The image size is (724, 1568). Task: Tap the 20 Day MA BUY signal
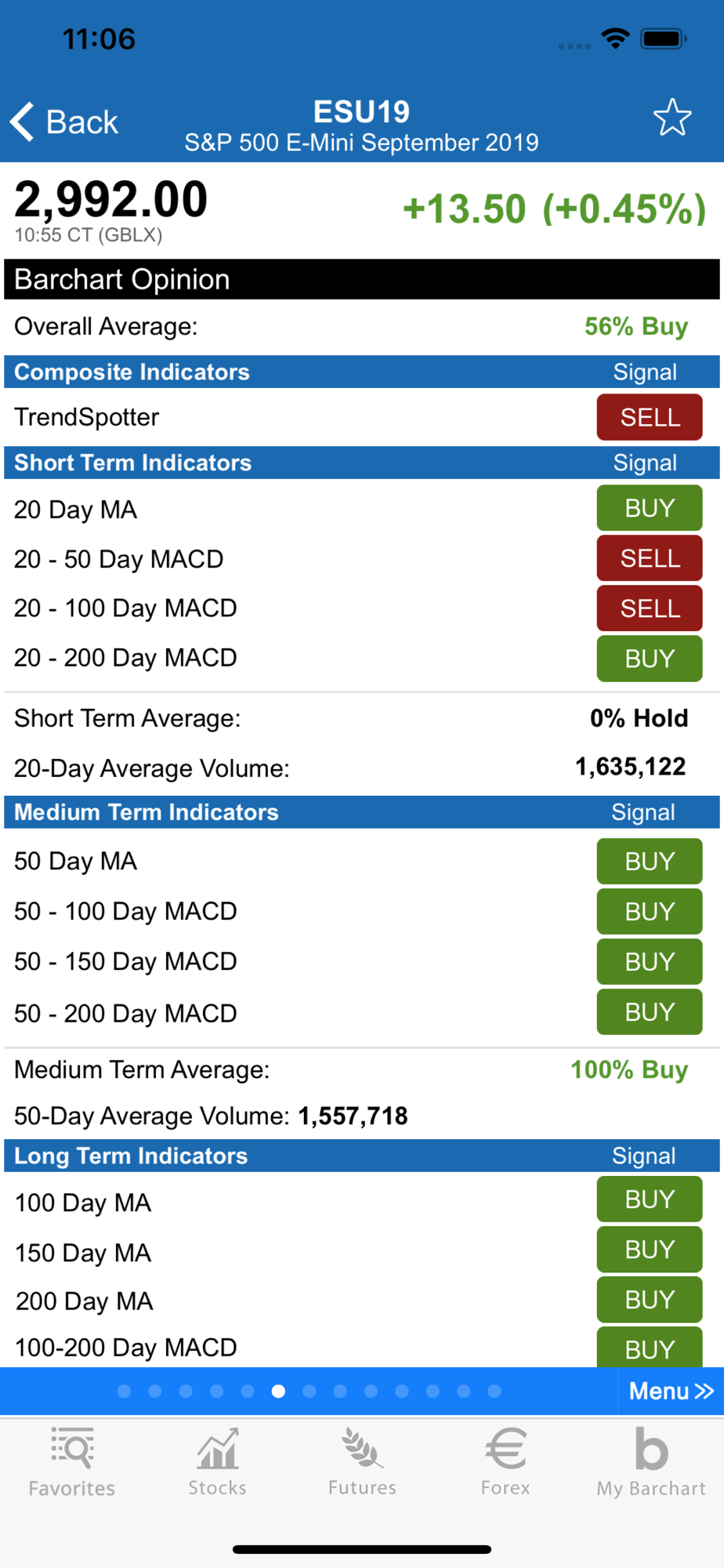coord(649,508)
